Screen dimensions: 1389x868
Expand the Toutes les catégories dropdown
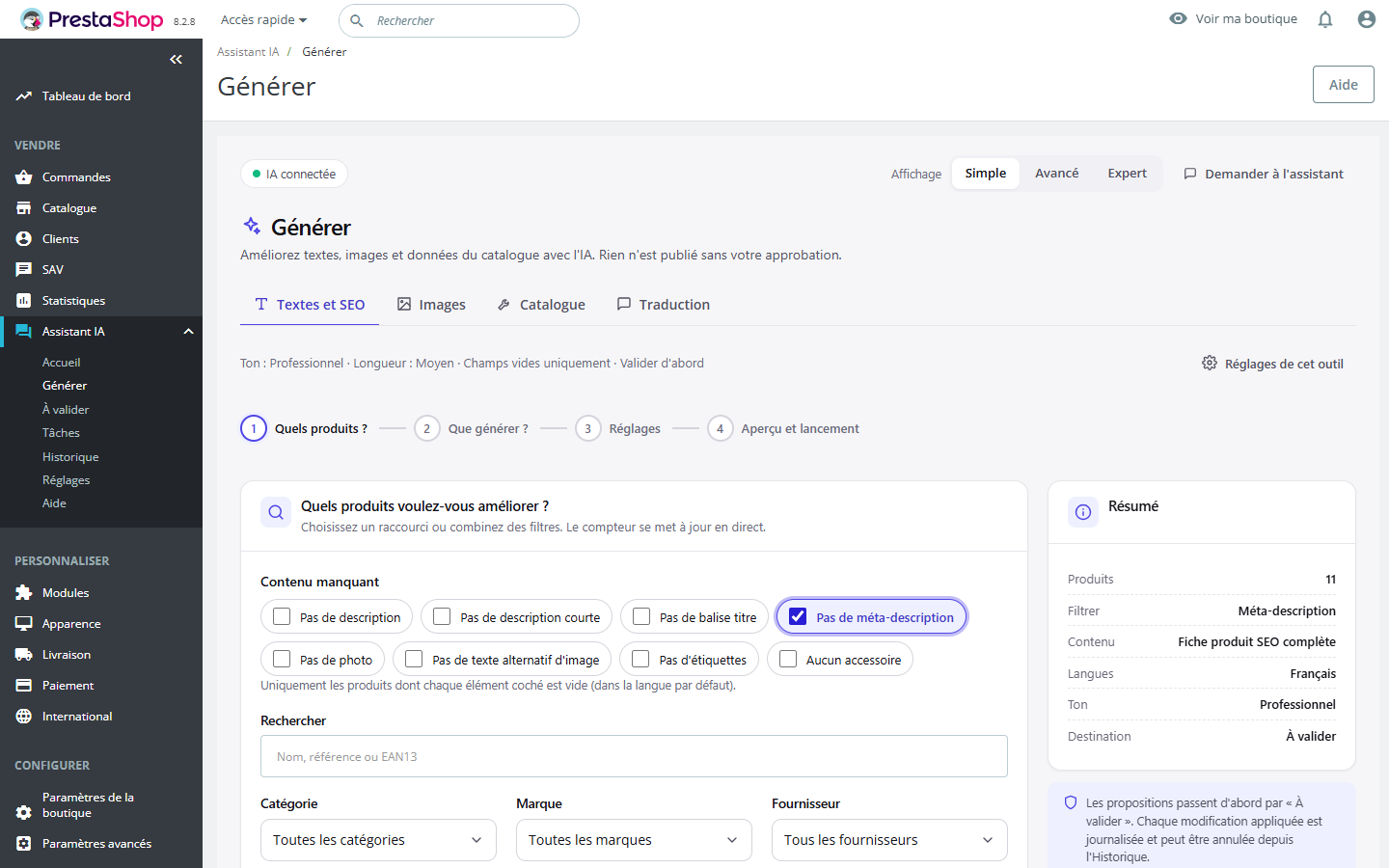coord(378,840)
